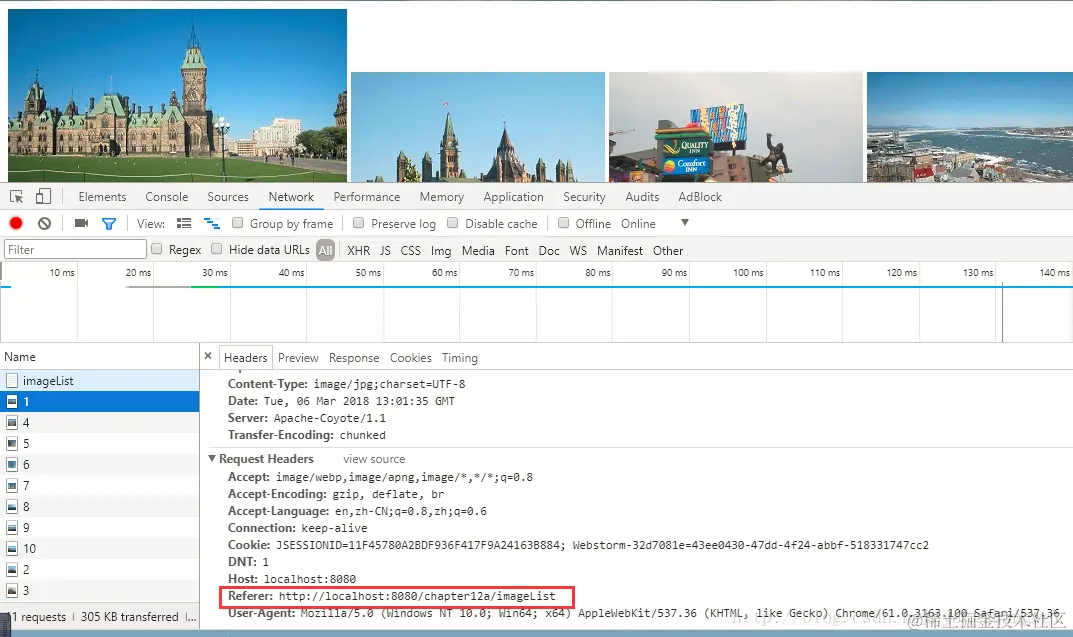1073x637 pixels.
Task: Toggle the Offline checkbox
Action: tap(563, 223)
